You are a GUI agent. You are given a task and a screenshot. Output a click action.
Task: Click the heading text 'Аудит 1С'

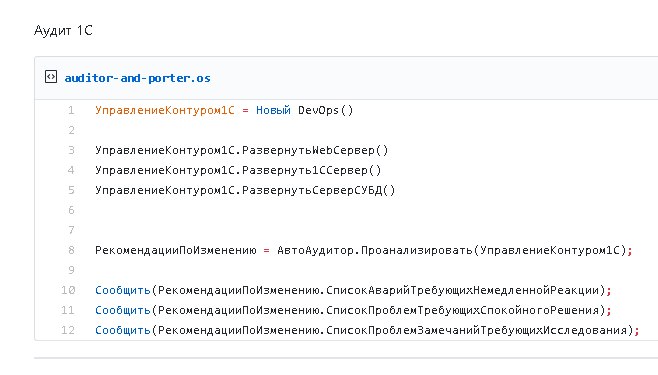click(63, 31)
